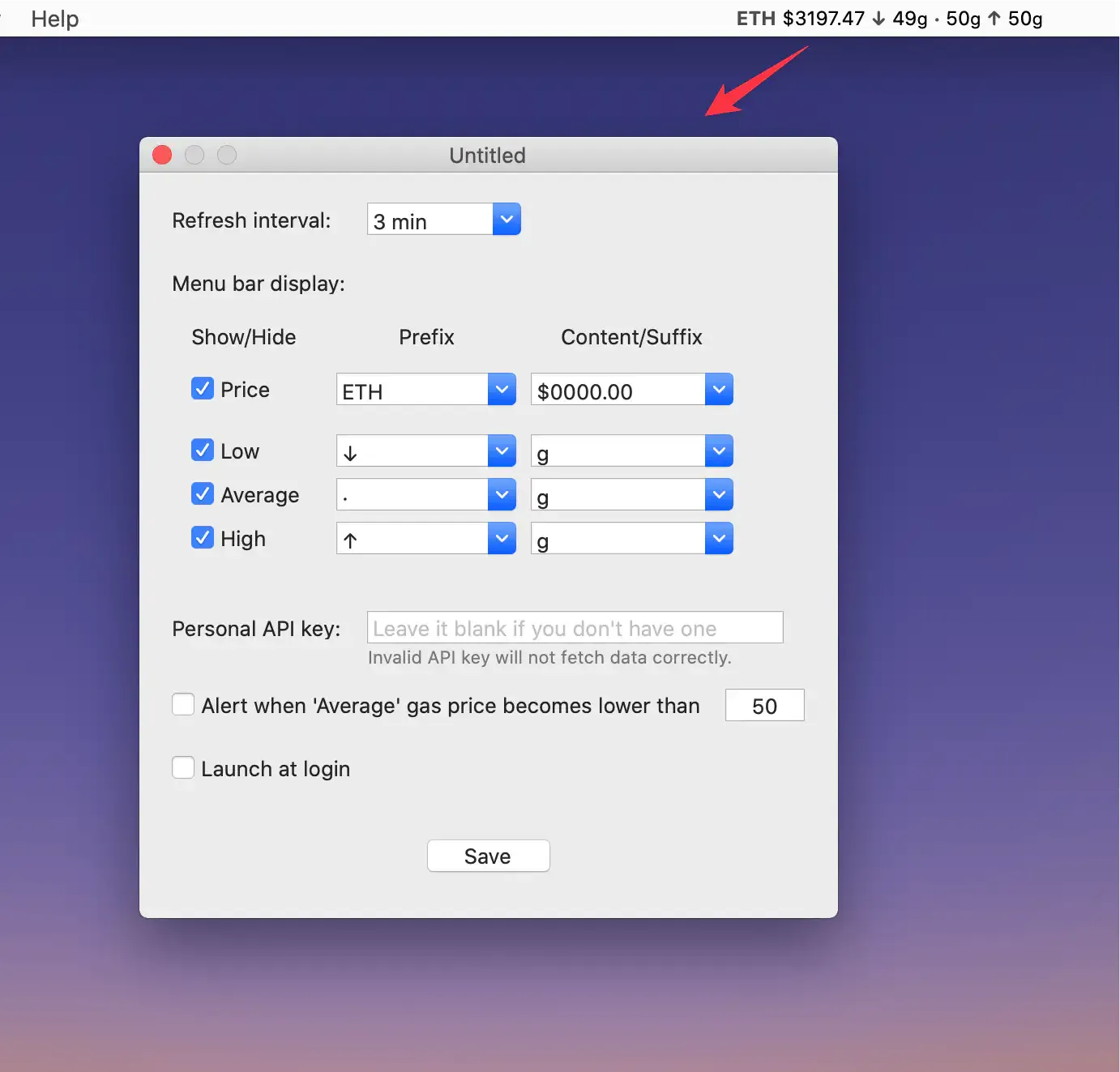Screen dimensions: 1120x1072
Task: Open the Price content dropdown showing $0000.00
Action: pyautogui.click(x=718, y=389)
